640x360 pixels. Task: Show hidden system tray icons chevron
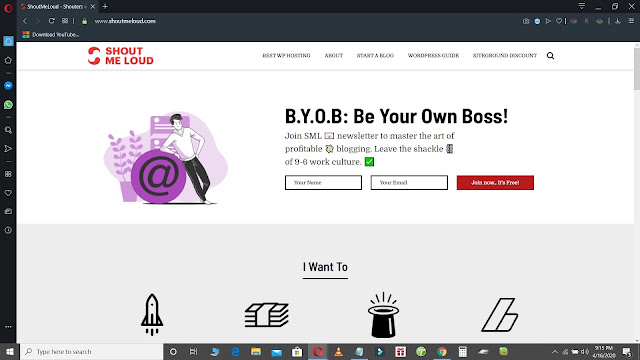pos(554,351)
